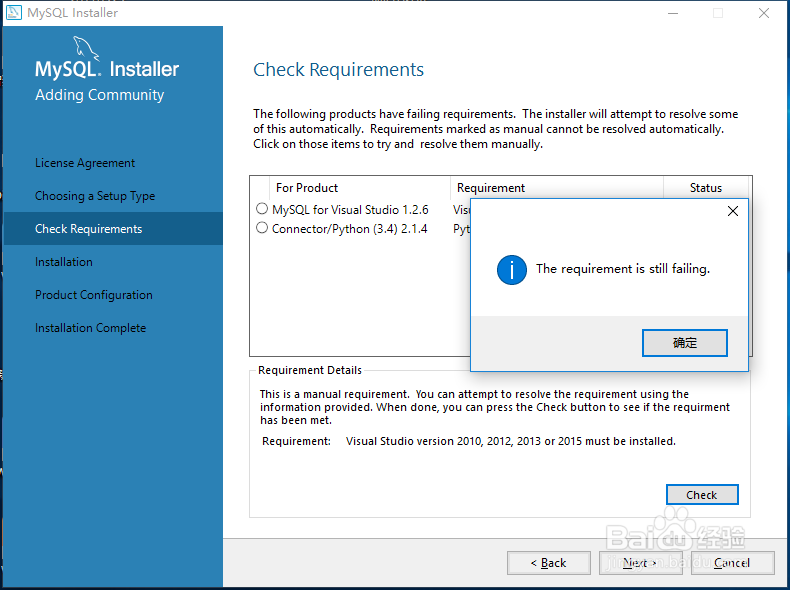This screenshot has height=590, width=790.
Task: Click the Check button
Action: click(x=702, y=495)
